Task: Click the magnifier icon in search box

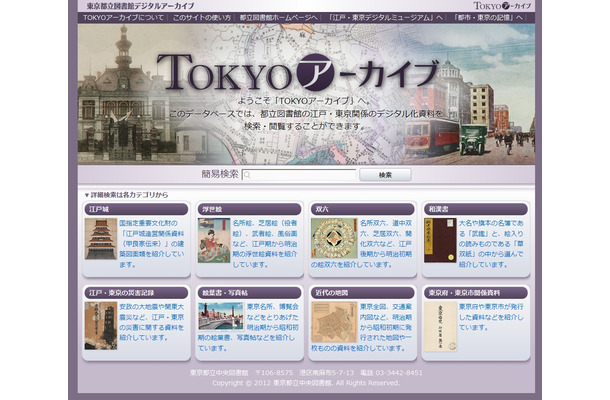Action: pos(247,175)
